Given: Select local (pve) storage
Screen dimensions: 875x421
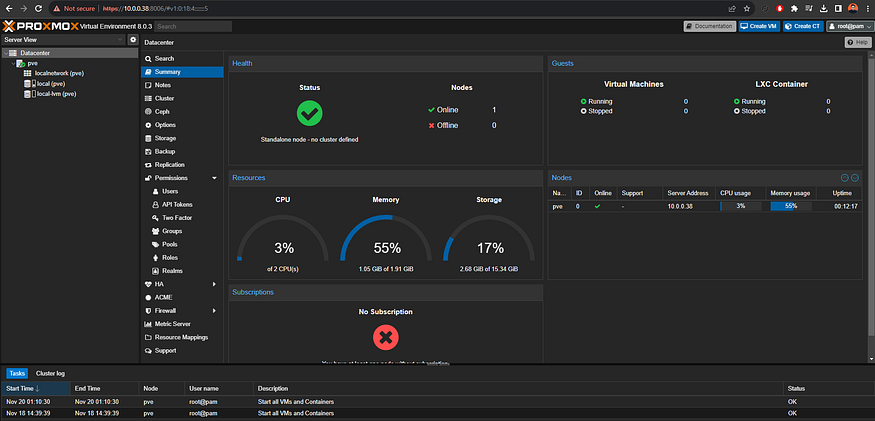Looking at the screenshot, I should click(x=52, y=84).
